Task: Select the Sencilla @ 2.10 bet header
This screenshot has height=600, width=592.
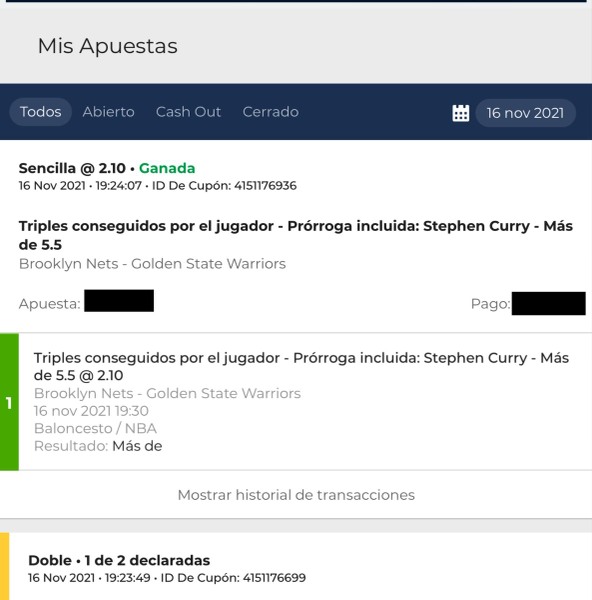Action: (x=72, y=168)
